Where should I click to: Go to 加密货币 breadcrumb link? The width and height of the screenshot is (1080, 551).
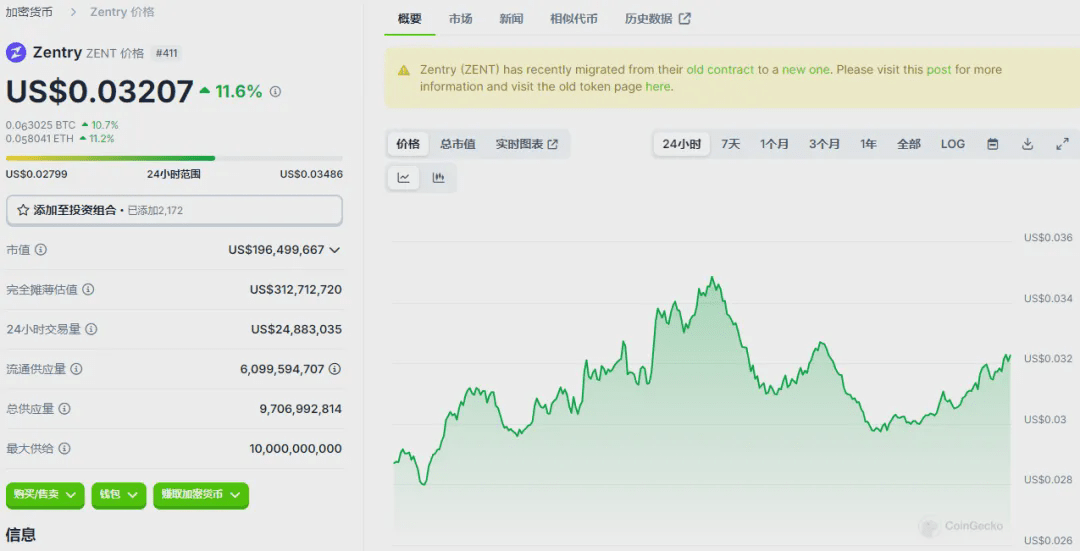(29, 12)
